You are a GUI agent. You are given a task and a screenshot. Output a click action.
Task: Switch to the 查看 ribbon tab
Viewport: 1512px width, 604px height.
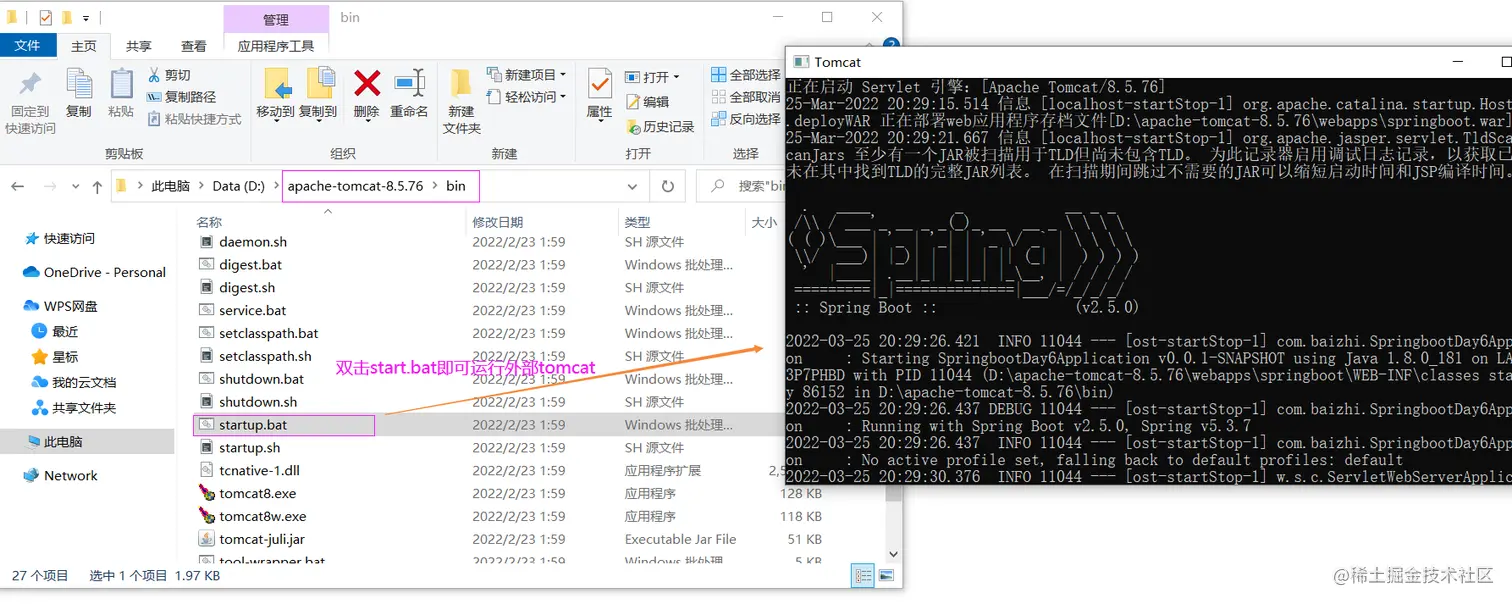pos(194,45)
